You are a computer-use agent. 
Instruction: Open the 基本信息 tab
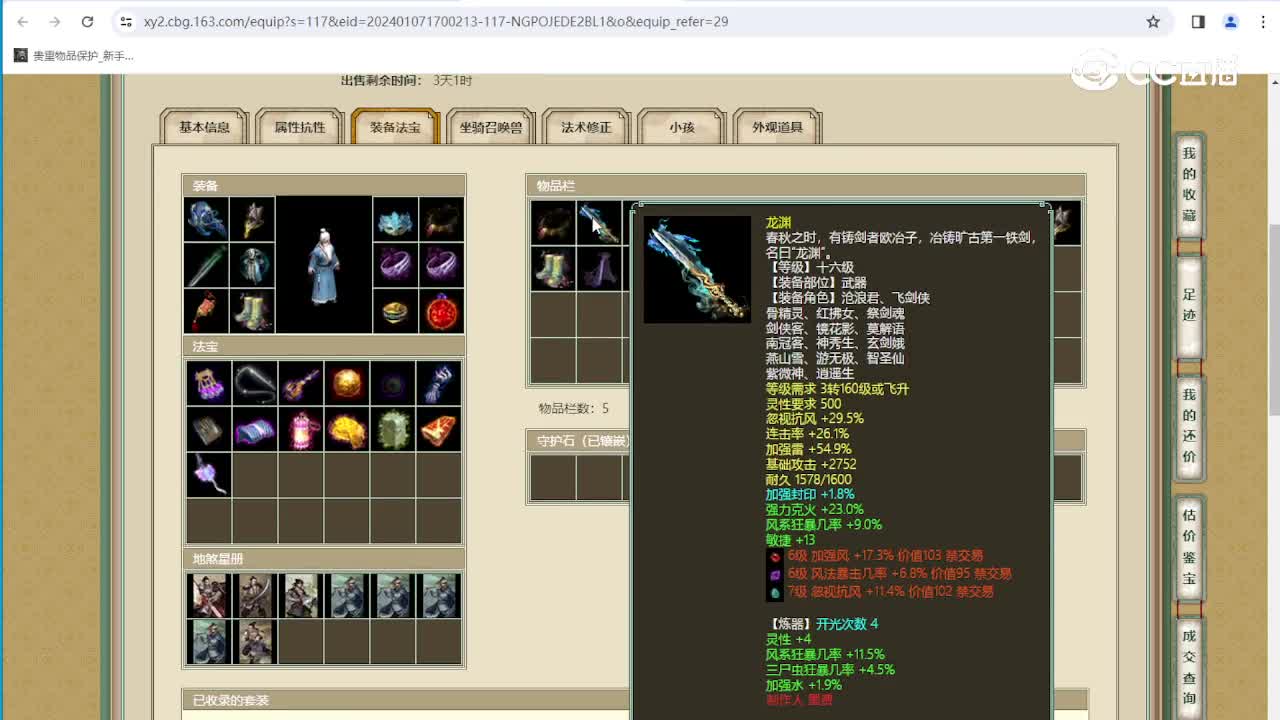[x=204, y=127]
